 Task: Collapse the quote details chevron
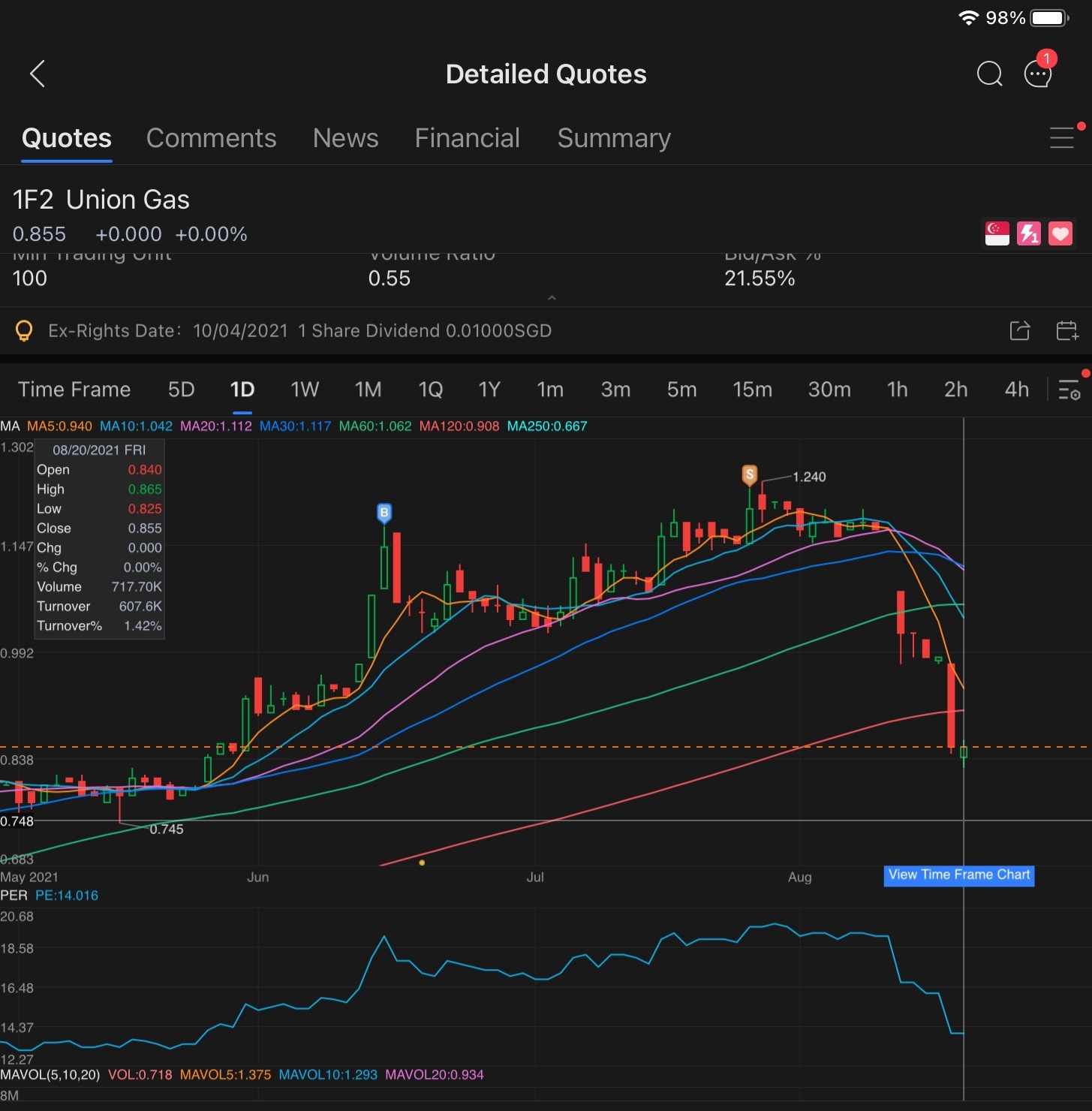[552, 298]
